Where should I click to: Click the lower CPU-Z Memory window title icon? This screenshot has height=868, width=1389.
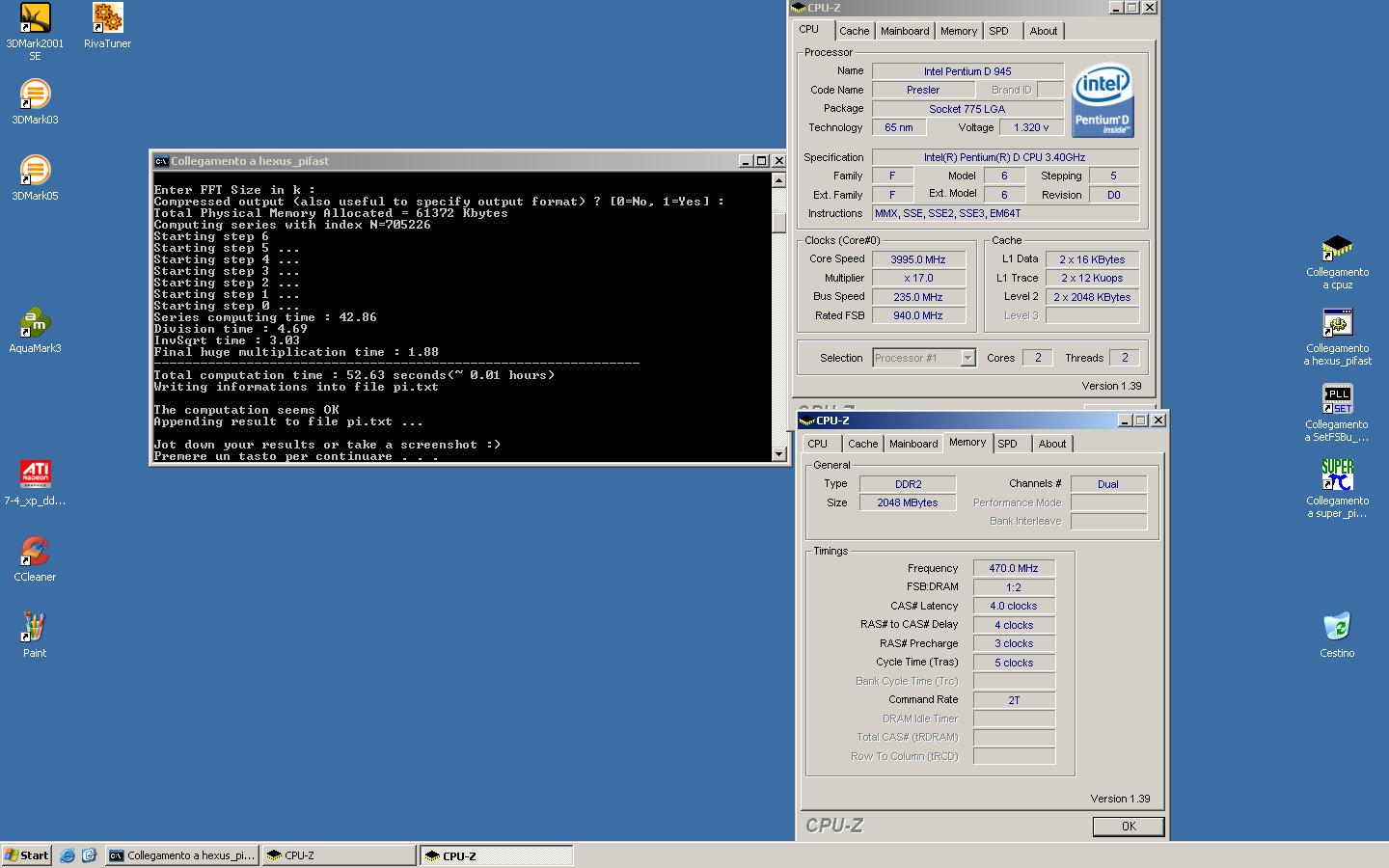[807, 420]
